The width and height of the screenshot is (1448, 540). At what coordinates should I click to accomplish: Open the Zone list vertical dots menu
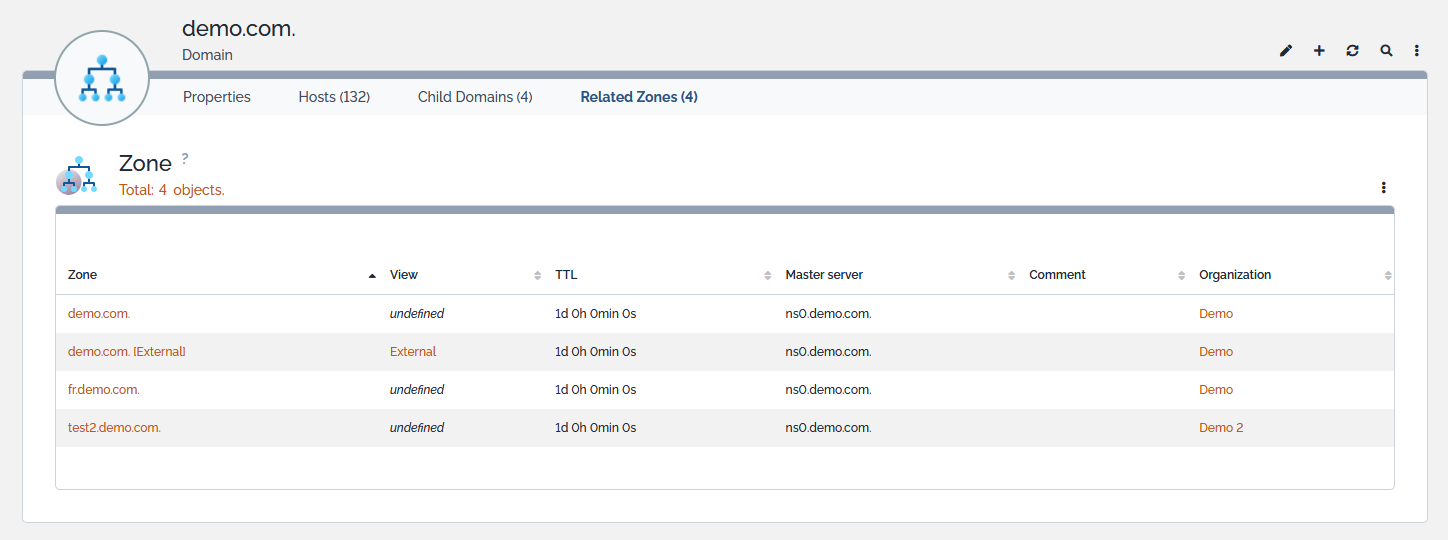[1384, 187]
